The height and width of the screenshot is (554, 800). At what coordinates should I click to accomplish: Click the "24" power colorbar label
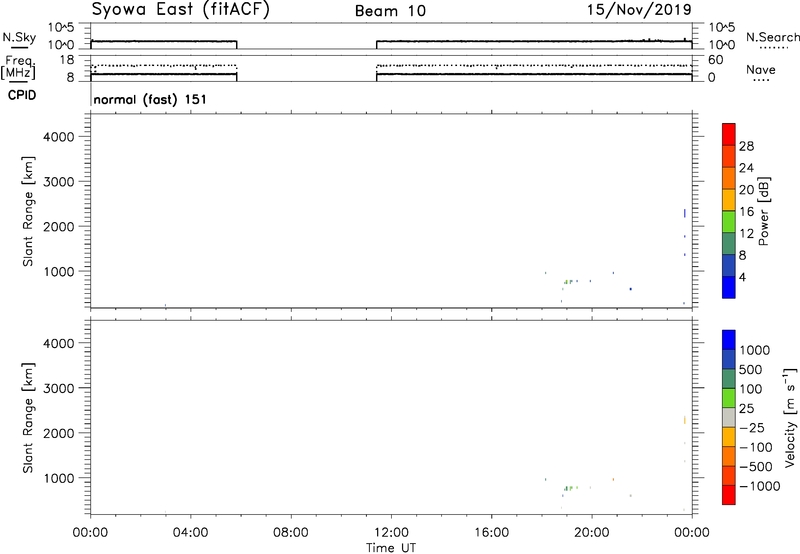[x=746, y=168]
